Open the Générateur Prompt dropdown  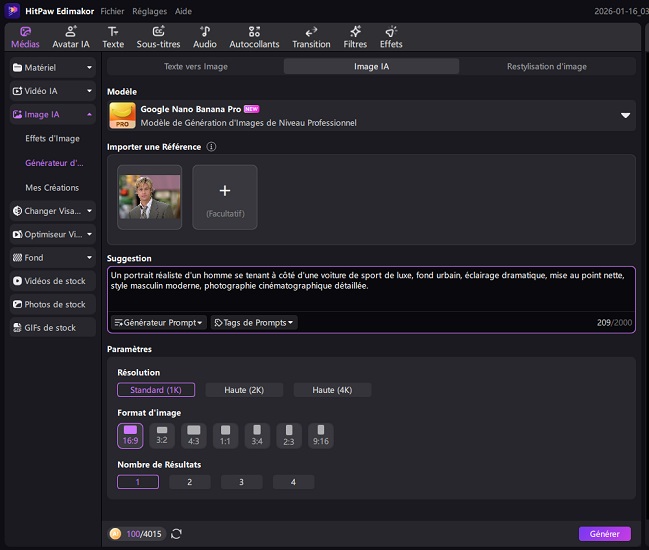pyautogui.click(x=159, y=323)
